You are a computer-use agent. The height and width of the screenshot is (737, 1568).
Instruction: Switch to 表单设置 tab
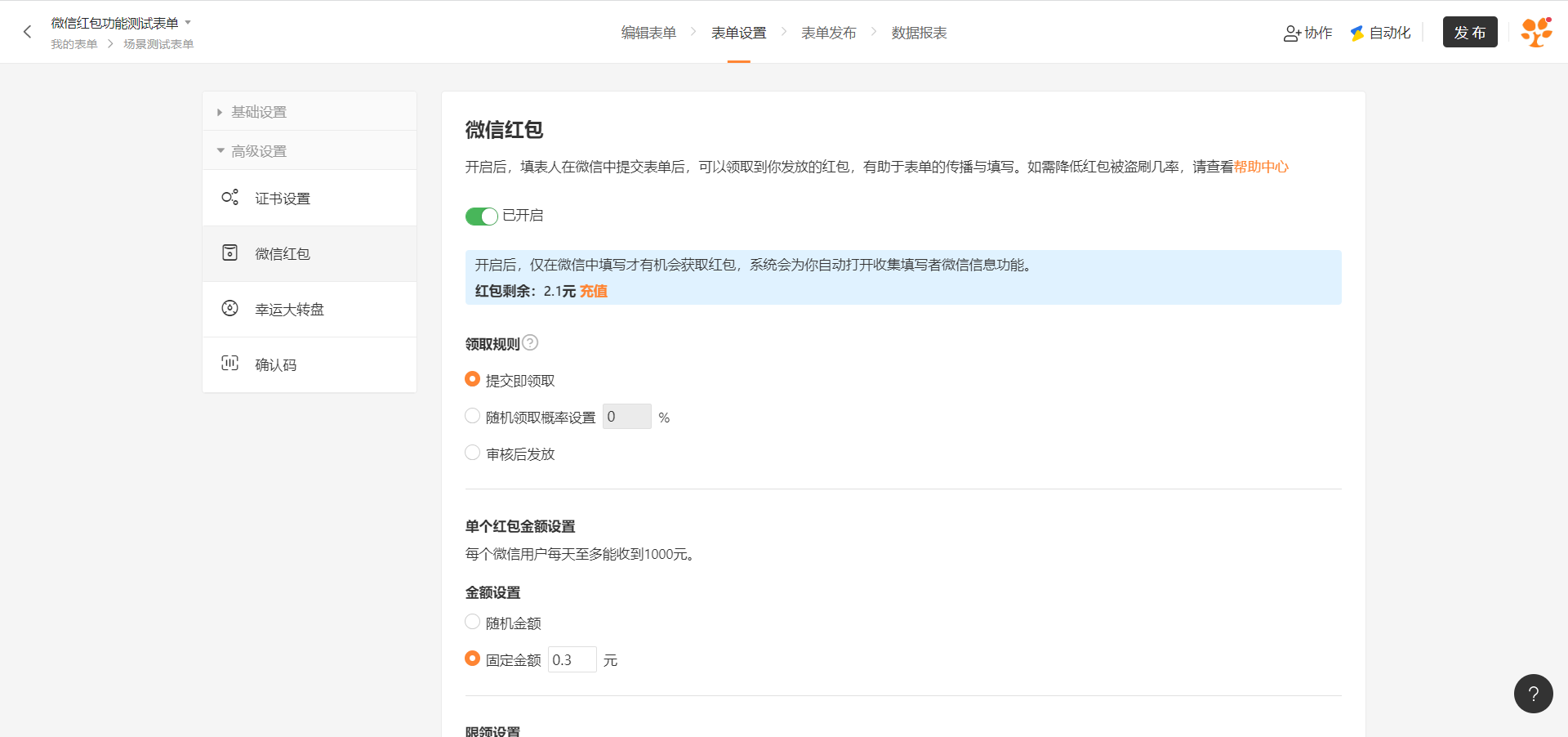pyautogui.click(x=738, y=33)
